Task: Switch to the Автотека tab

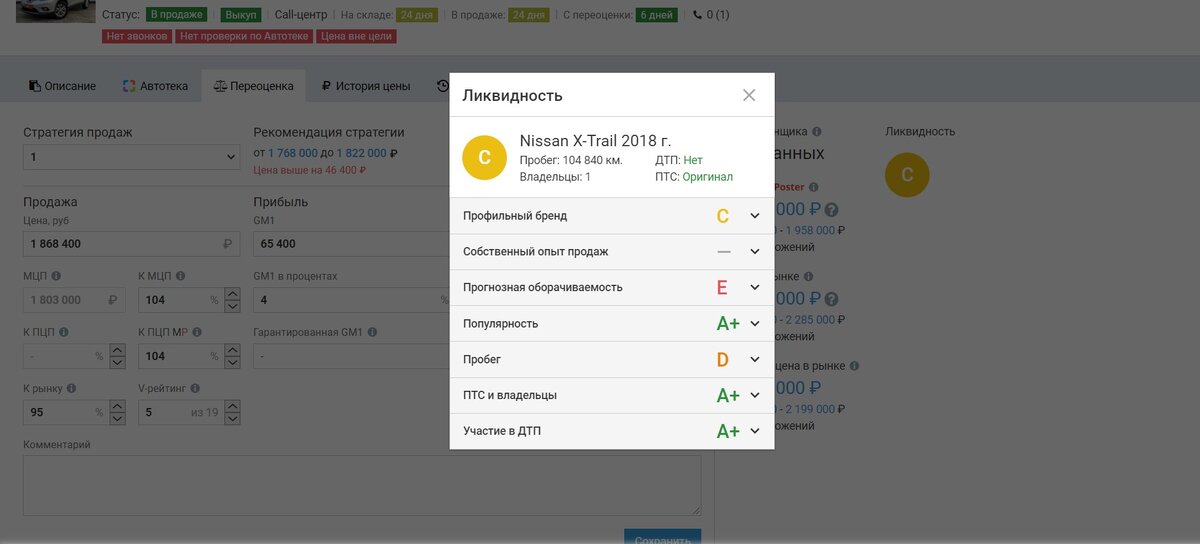Action: click(x=155, y=86)
